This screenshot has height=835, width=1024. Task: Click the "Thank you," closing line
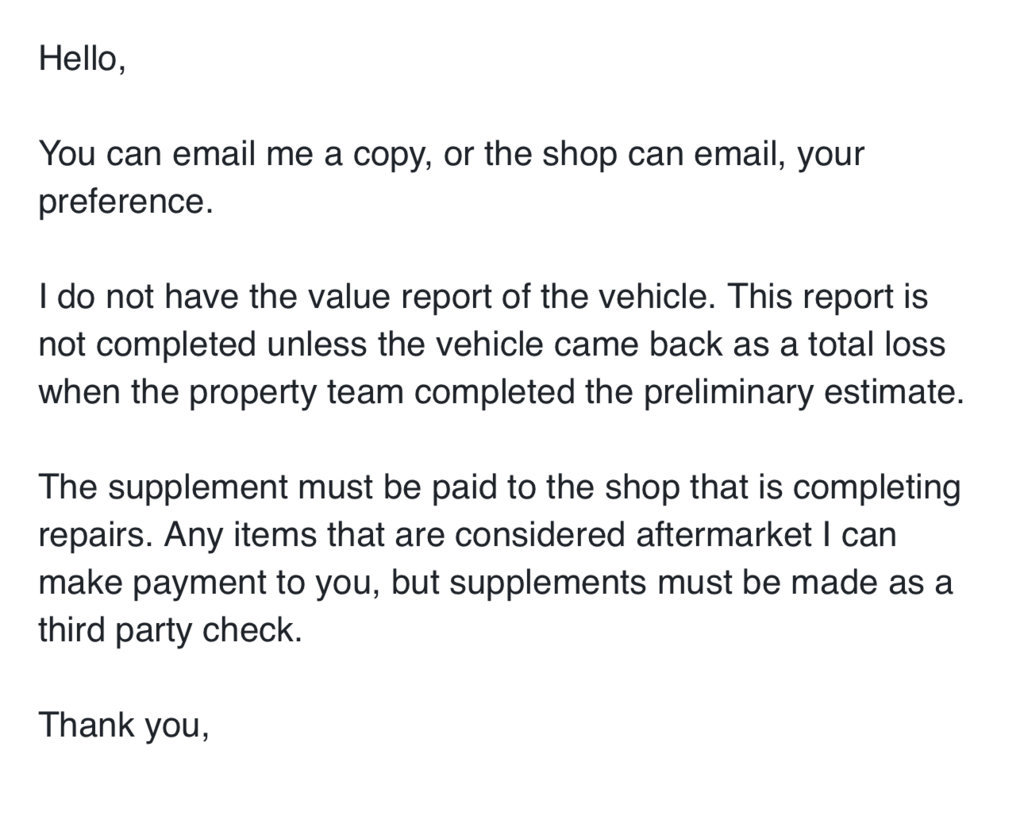(124, 725)
